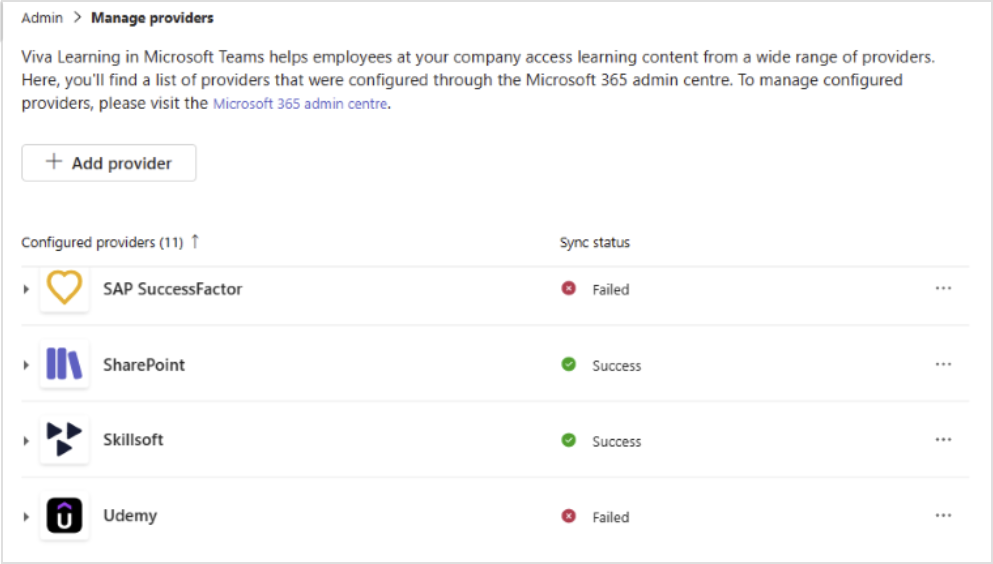Expand the Skillsoft provider row
993x564 pixels.
click(26, 441)
